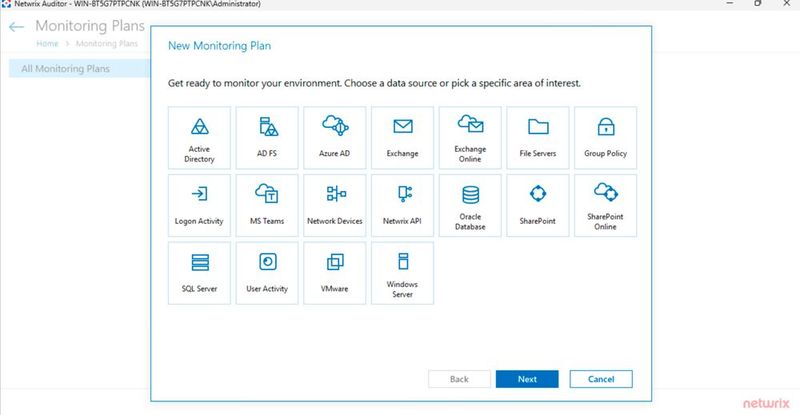Choose the VMware data source
Viewport: 800px width, 415px height.
click(335, 273)
